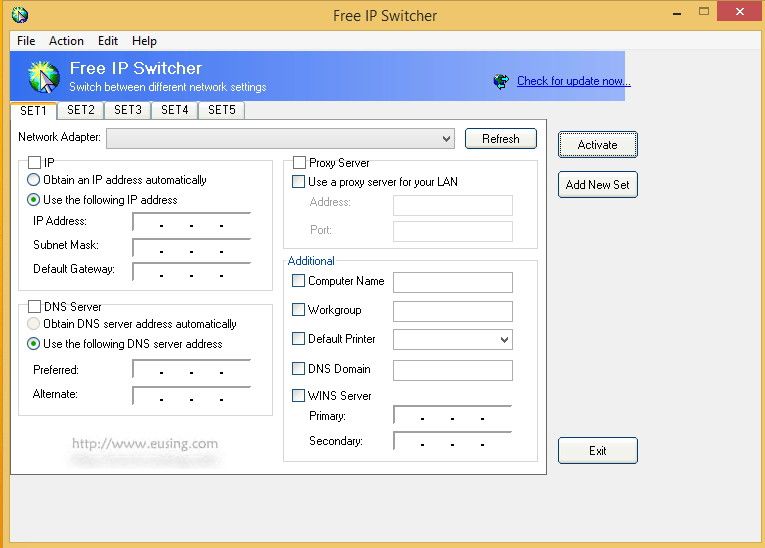Switch to the SET3 tab
Viewport: 765px width, 548px height.
pyautogui.click(x=127, y=110)
